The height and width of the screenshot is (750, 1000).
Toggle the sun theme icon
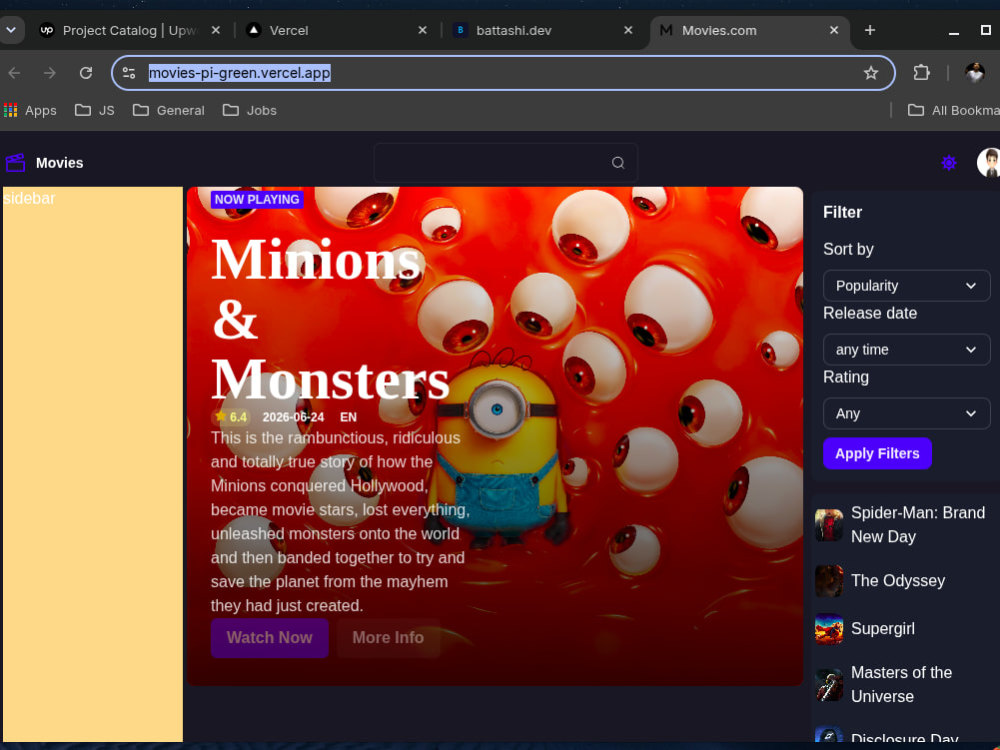point(948,163)
